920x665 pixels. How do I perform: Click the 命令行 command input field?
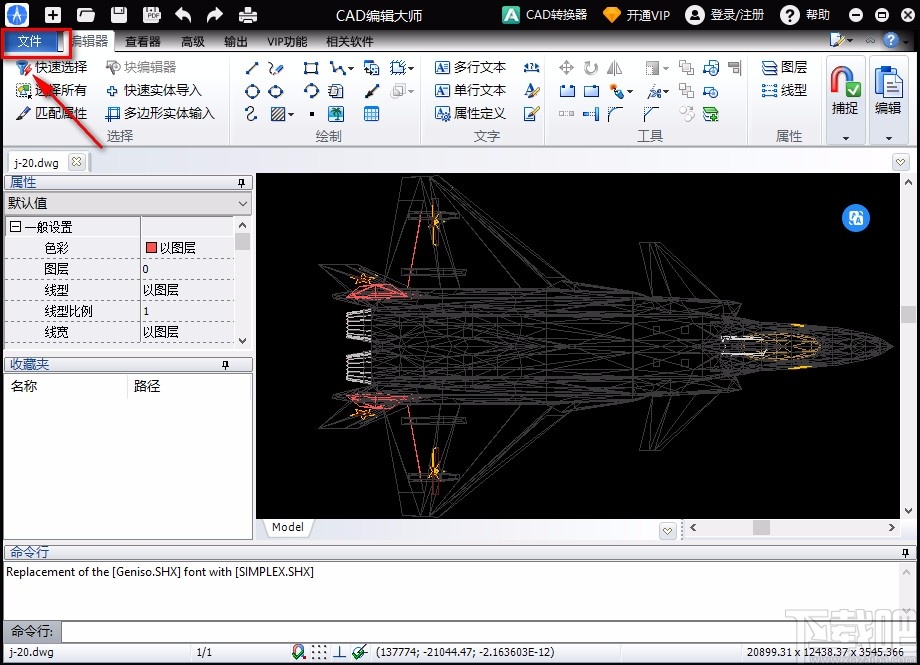point(480,632)
